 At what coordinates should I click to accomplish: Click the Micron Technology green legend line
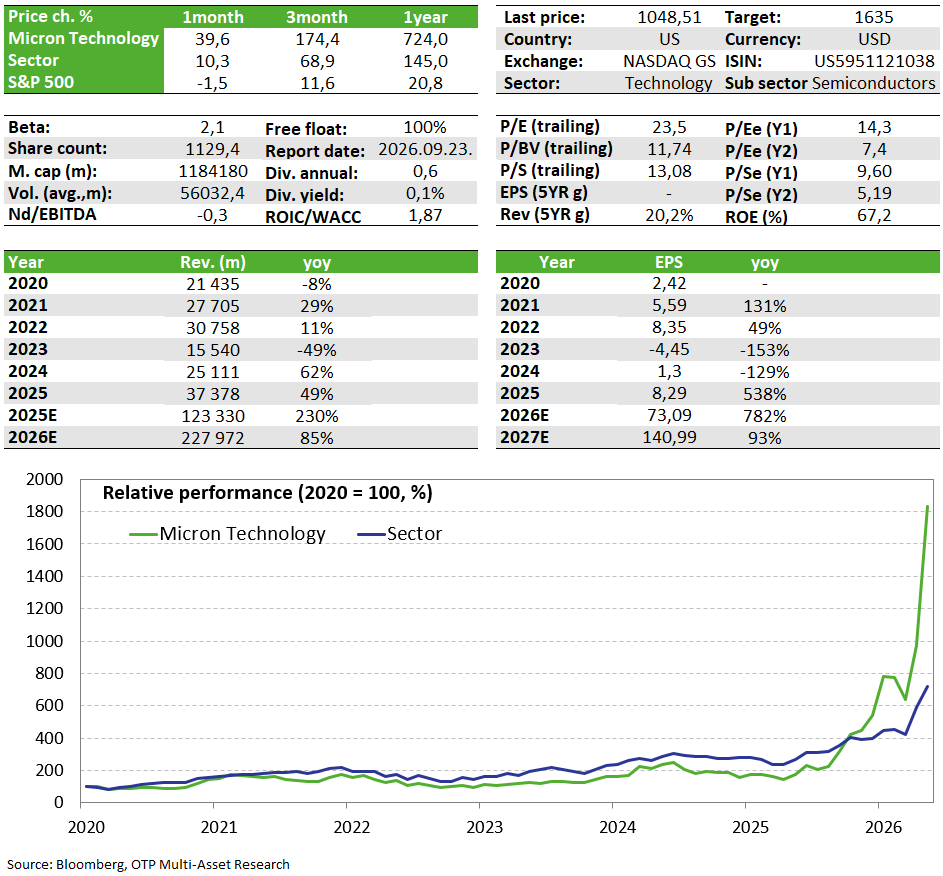[144, 534]
